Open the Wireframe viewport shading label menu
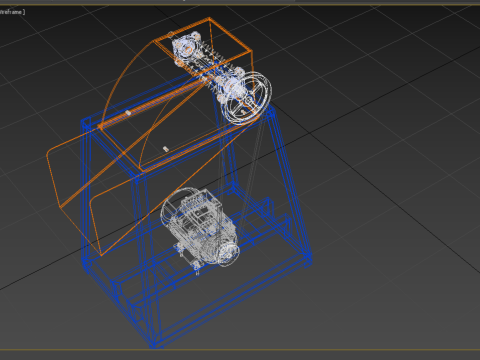The height and width of the screenshot is (360, 480). pos(12,12)
